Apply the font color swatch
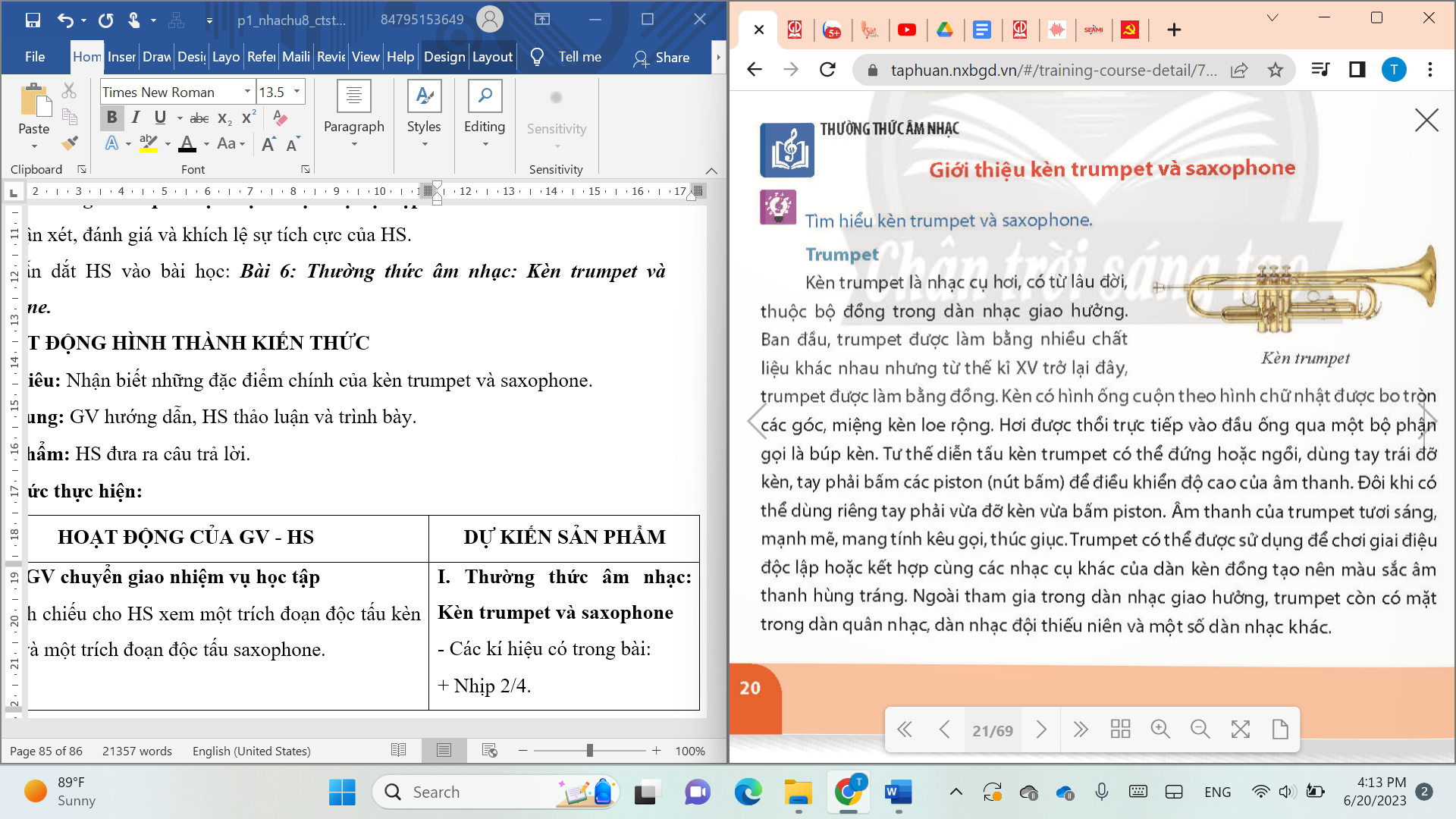The height and width of the screenshot is (819, 1456). pyautogui.click(x=187, y=143)
